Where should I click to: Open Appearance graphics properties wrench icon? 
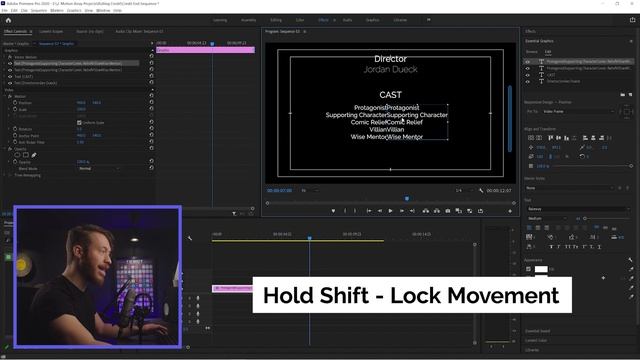[x=630, y=260]
